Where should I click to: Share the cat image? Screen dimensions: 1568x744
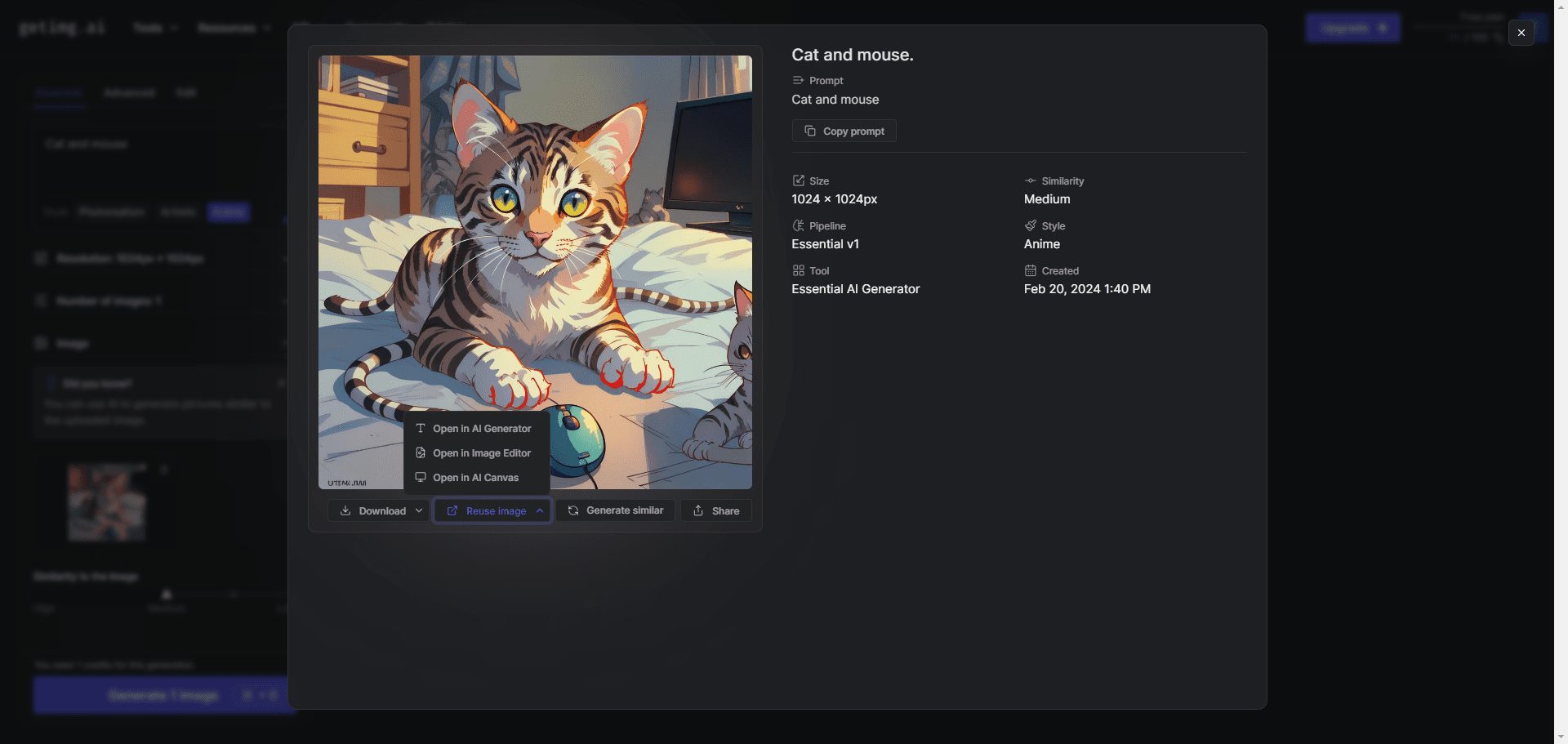coord(716,510)
